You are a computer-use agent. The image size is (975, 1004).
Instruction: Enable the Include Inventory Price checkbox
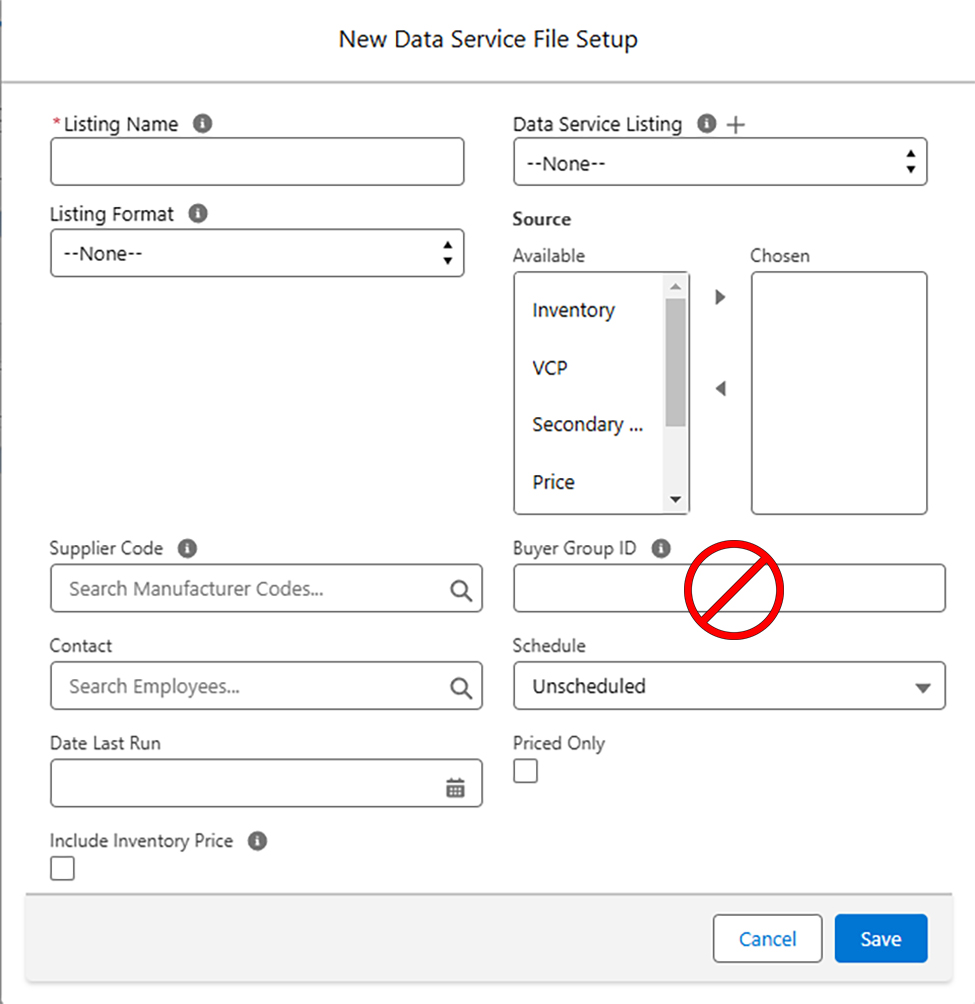62,868
